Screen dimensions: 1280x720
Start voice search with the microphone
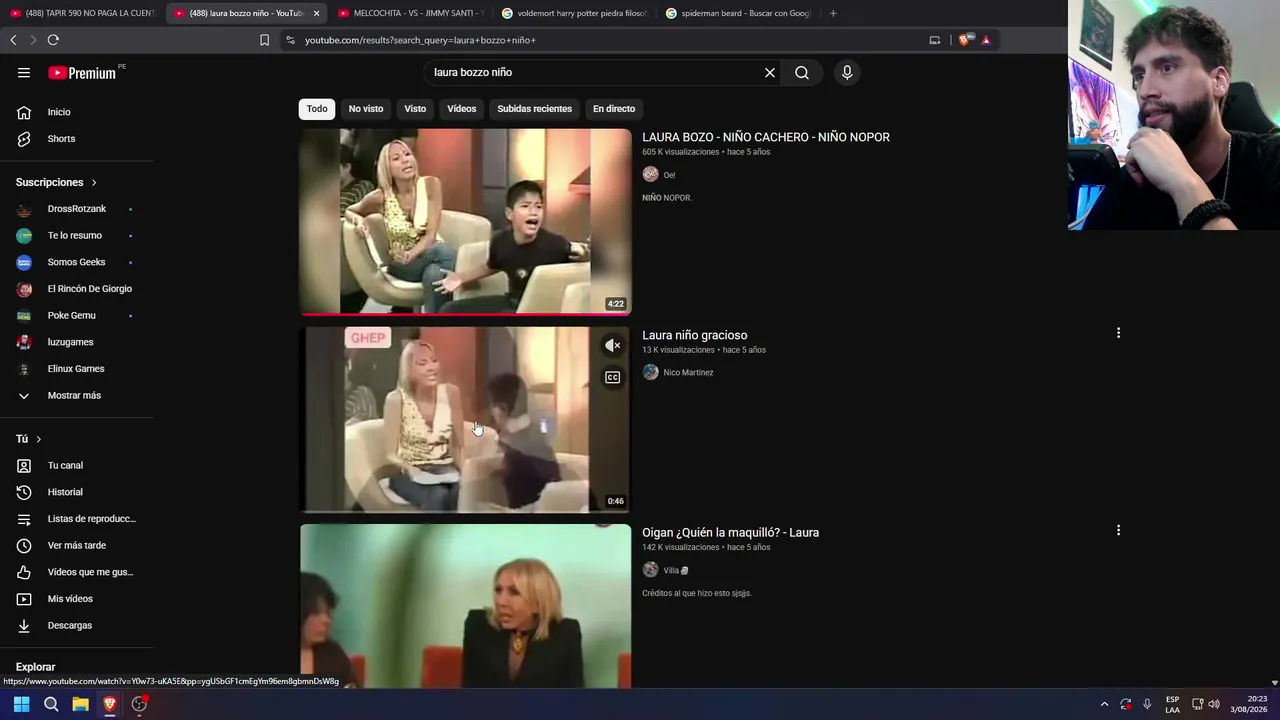coord(847,72)
